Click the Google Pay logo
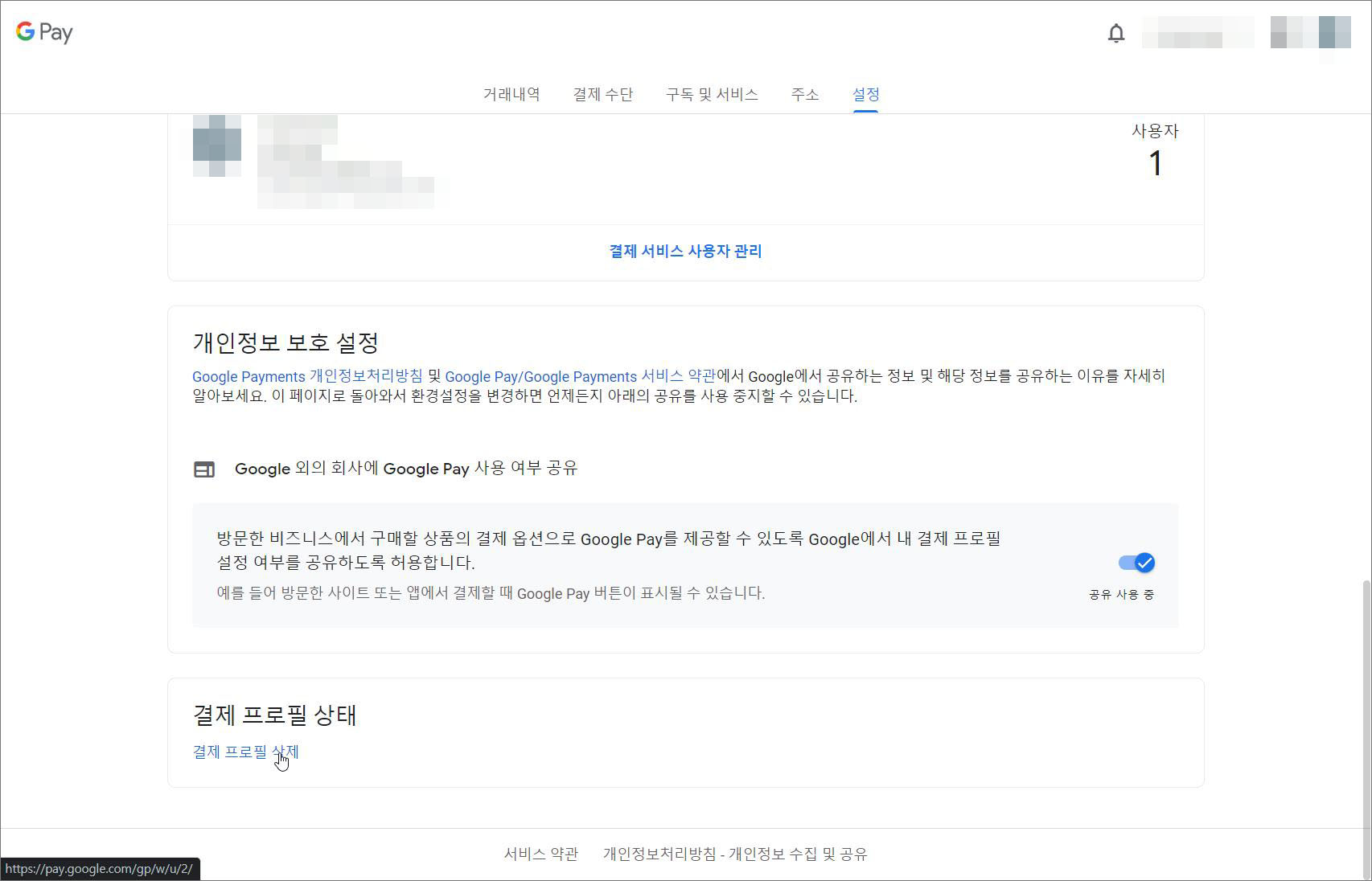 coord(44,32)
